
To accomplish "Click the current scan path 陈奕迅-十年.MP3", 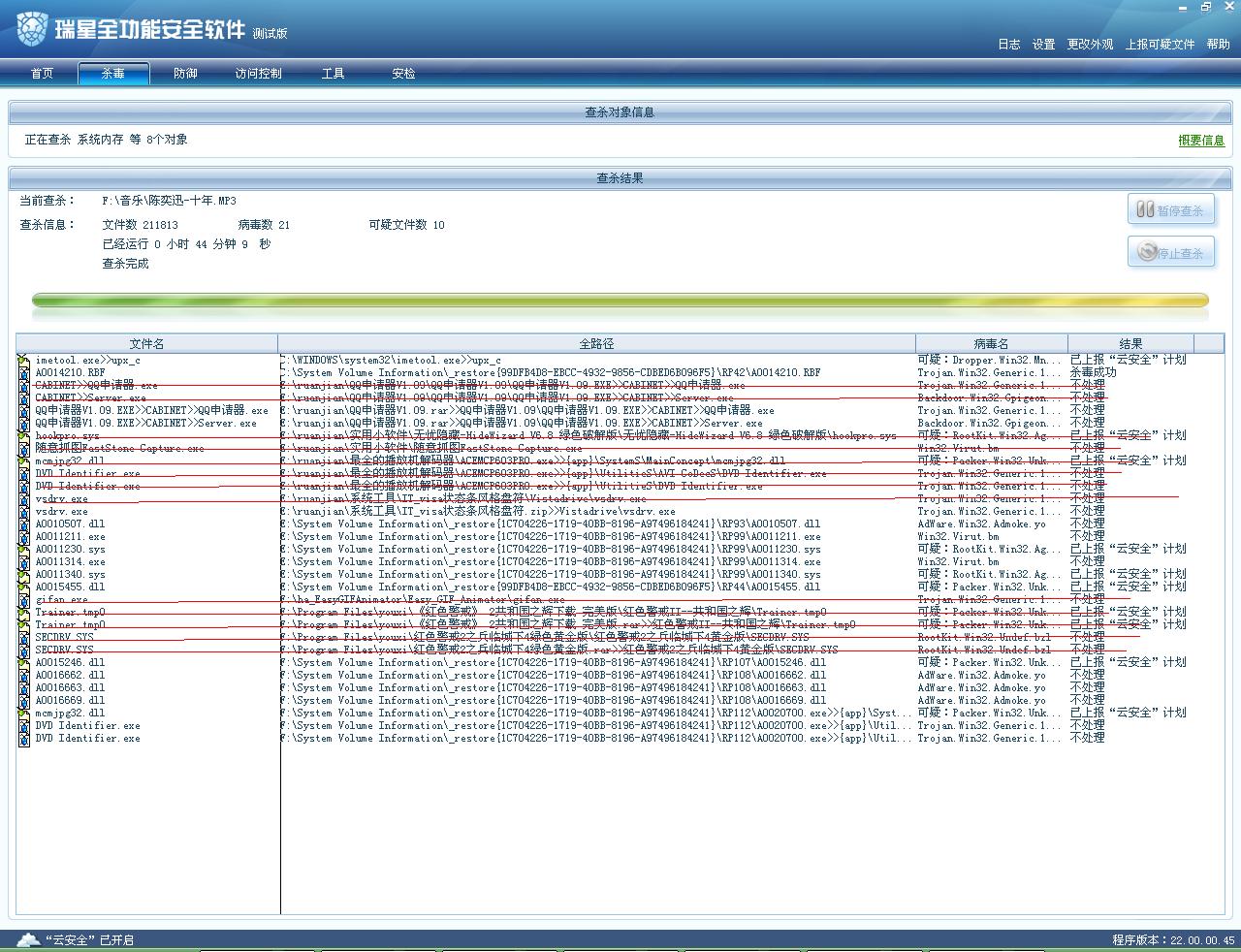I will pyautogui.click(x=169, y=202).
